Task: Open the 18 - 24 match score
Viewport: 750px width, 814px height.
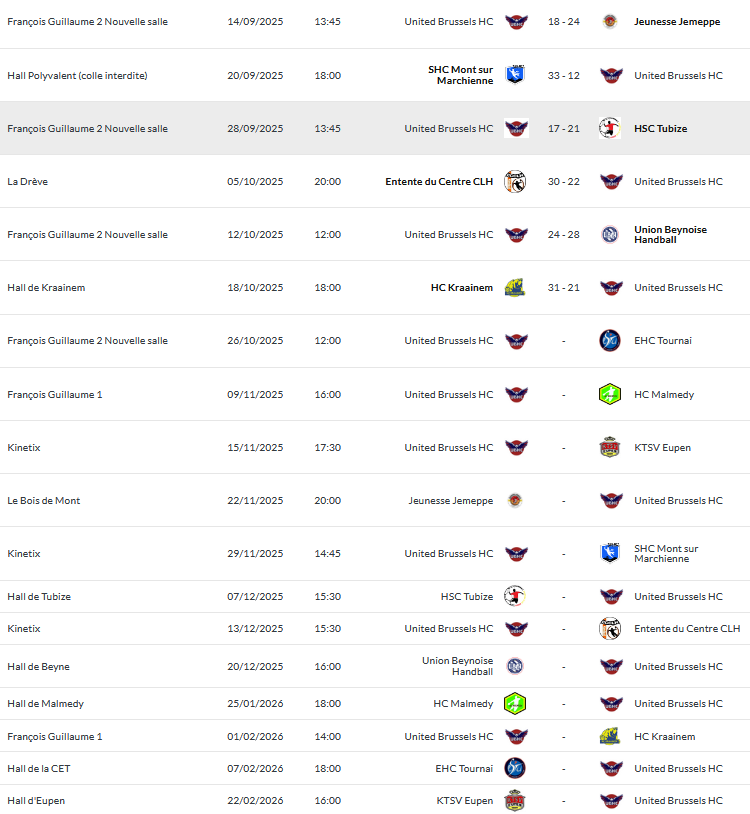Action: [563, 22]
